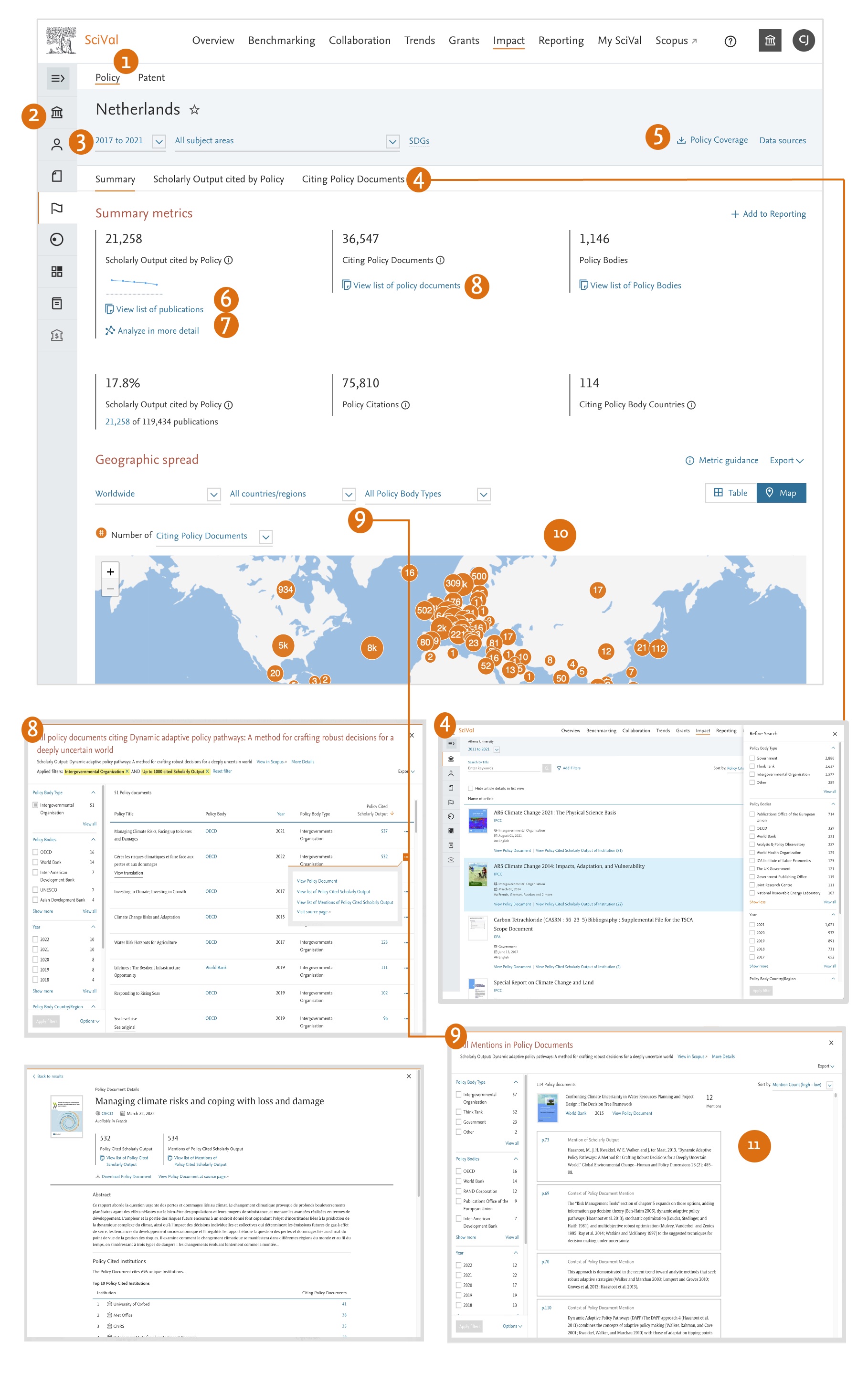Go to My SciVal in main navigation
The image size is (868, 1373).
point(619,41)
